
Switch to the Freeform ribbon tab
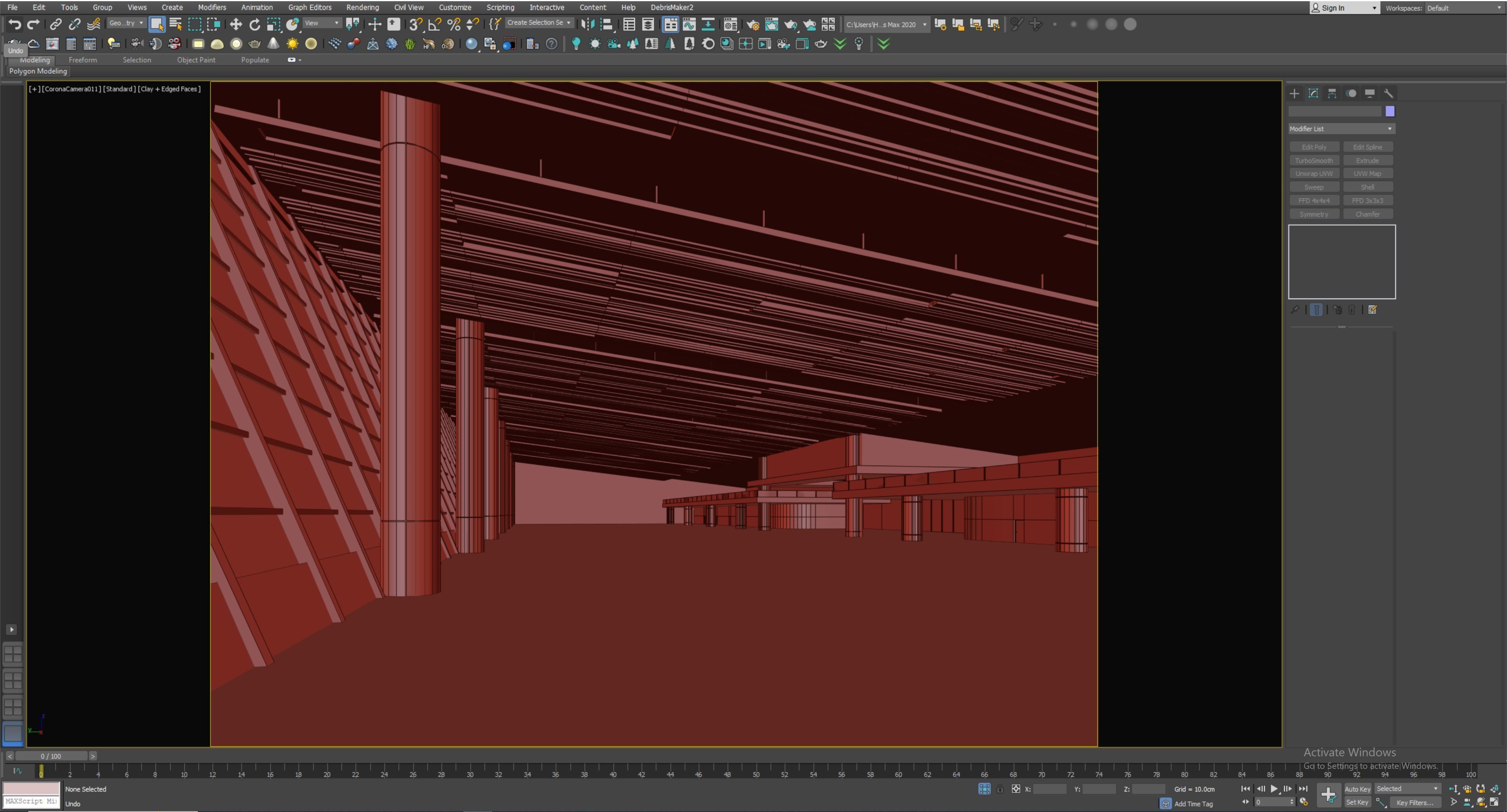coord(82,60)
